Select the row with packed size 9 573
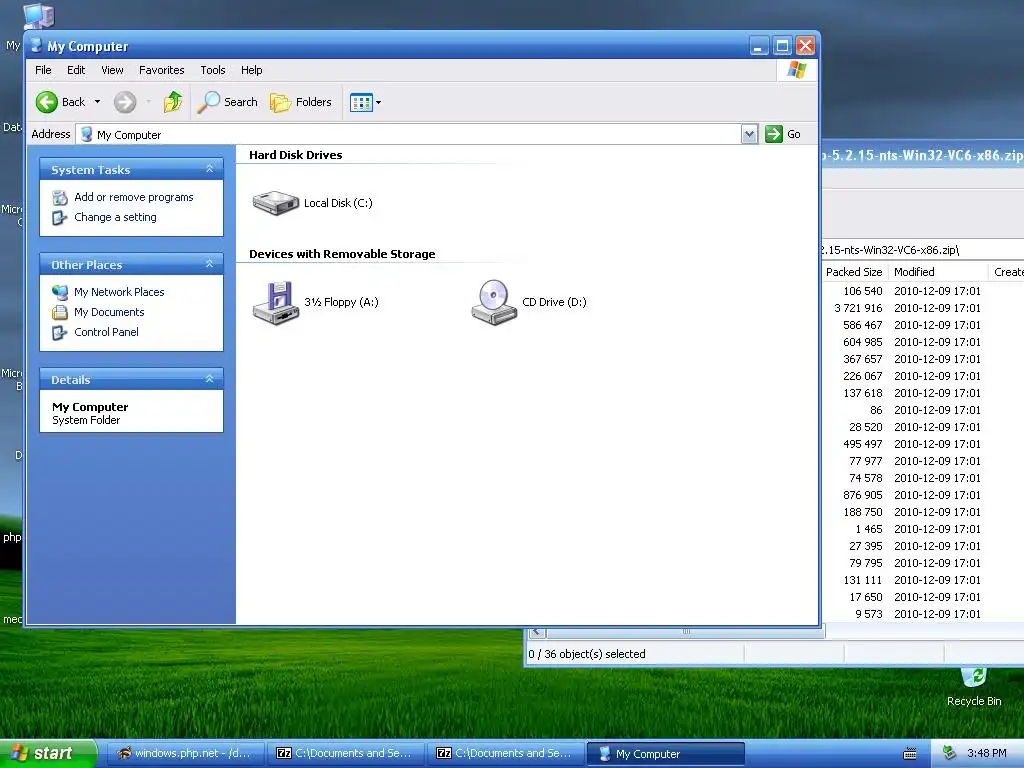 (922, 614)
